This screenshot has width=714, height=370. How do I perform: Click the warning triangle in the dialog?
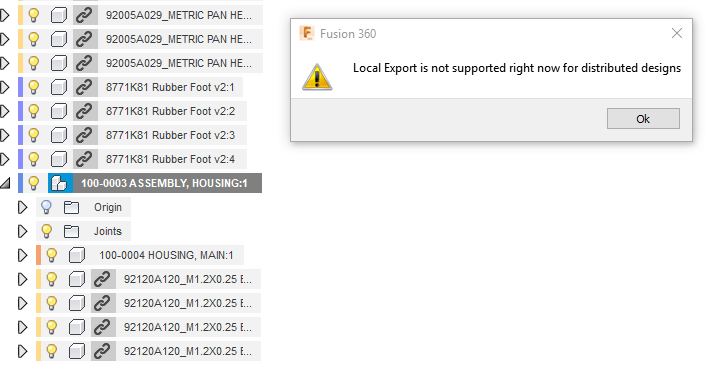point(317,77)
